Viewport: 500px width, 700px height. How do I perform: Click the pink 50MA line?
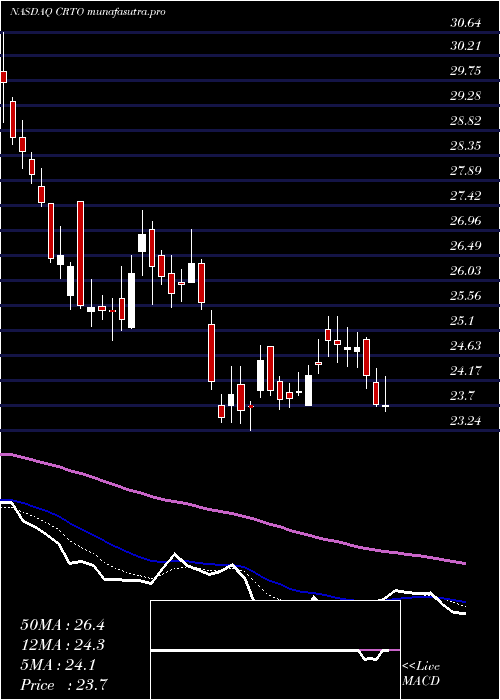tap(232, 512)
